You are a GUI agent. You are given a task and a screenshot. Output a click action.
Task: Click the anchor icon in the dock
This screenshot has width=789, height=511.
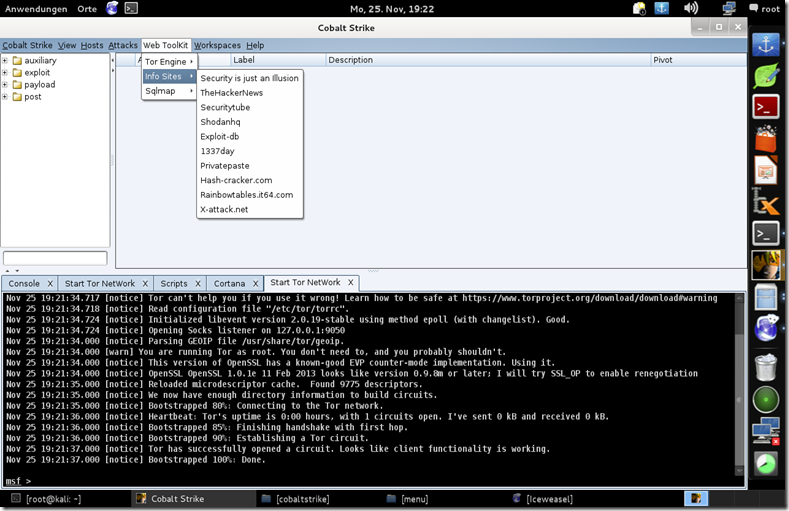pyautogui.click(x=765, y=44)
